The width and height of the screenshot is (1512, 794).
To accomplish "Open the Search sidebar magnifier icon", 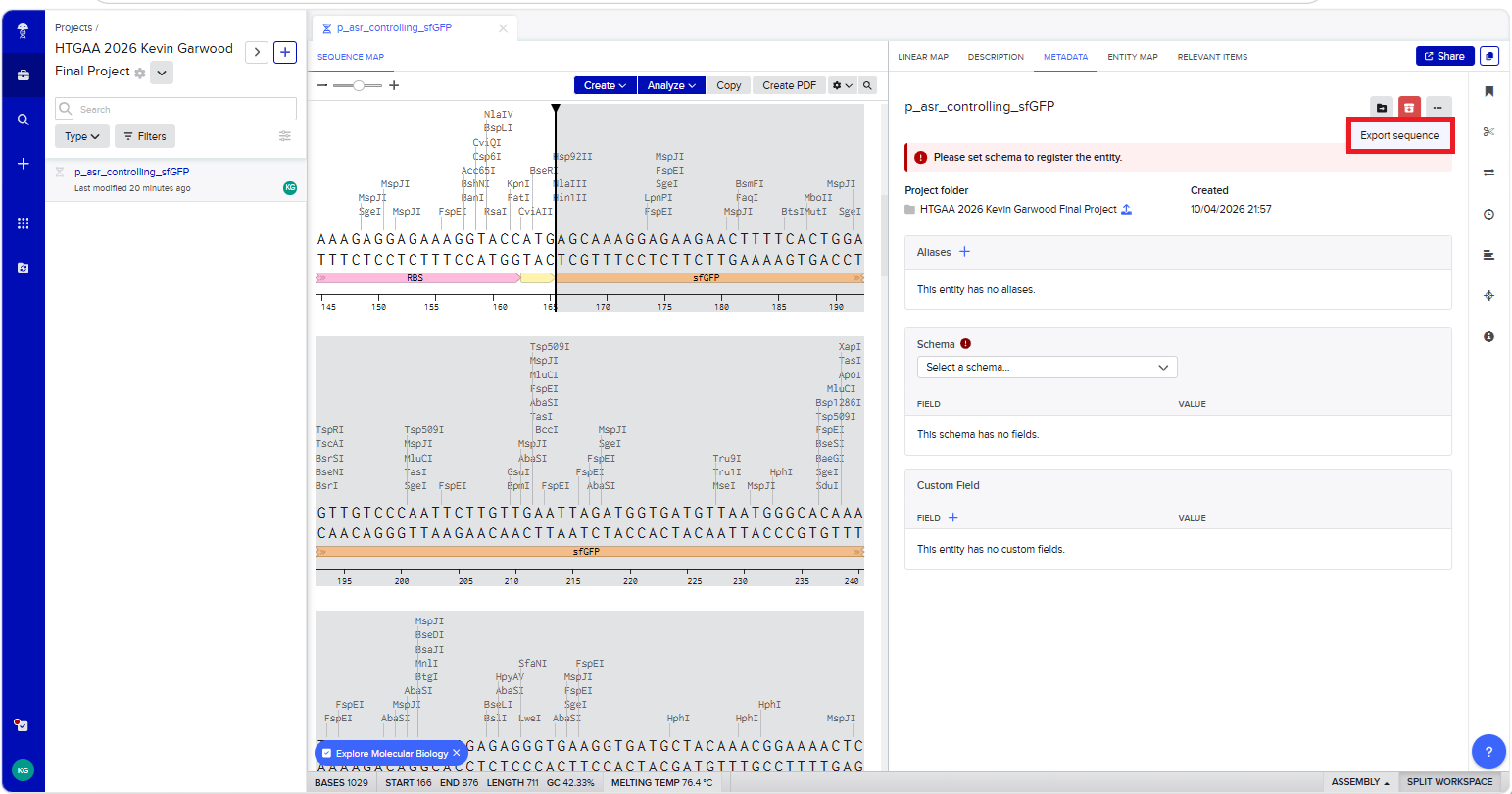I will click(24, 120).
